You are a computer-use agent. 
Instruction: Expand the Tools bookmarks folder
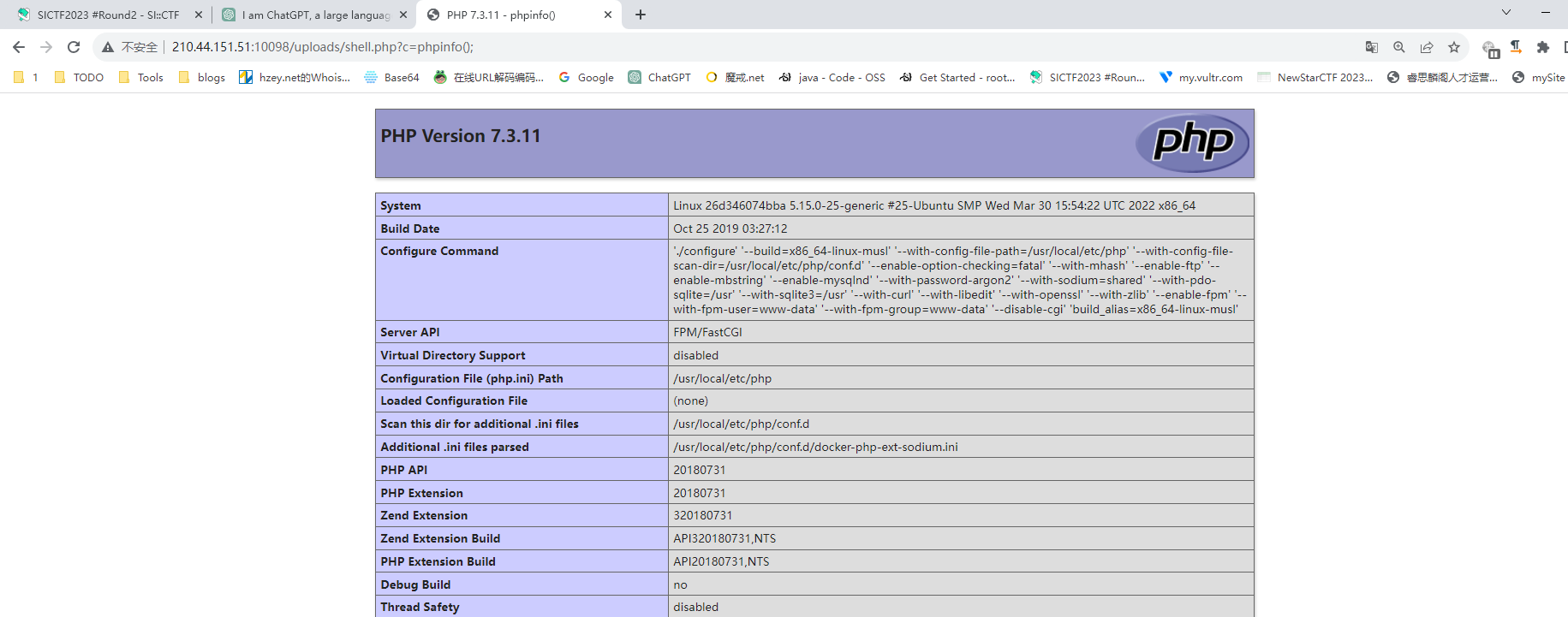click(x=141, y=77)
